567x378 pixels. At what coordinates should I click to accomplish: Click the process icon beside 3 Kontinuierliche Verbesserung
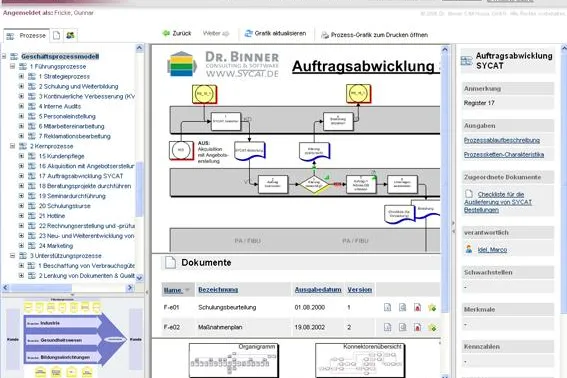(32, 96)
